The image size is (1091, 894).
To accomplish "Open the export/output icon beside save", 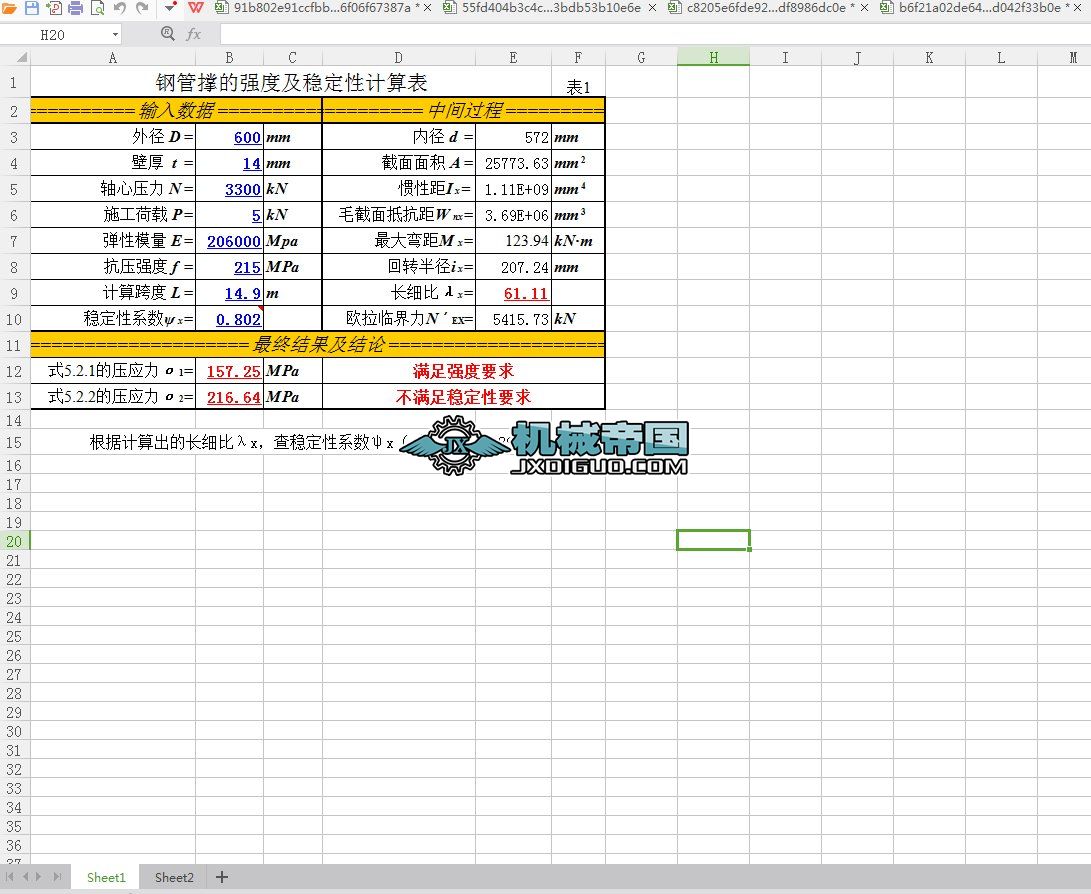I will point(55,9).
